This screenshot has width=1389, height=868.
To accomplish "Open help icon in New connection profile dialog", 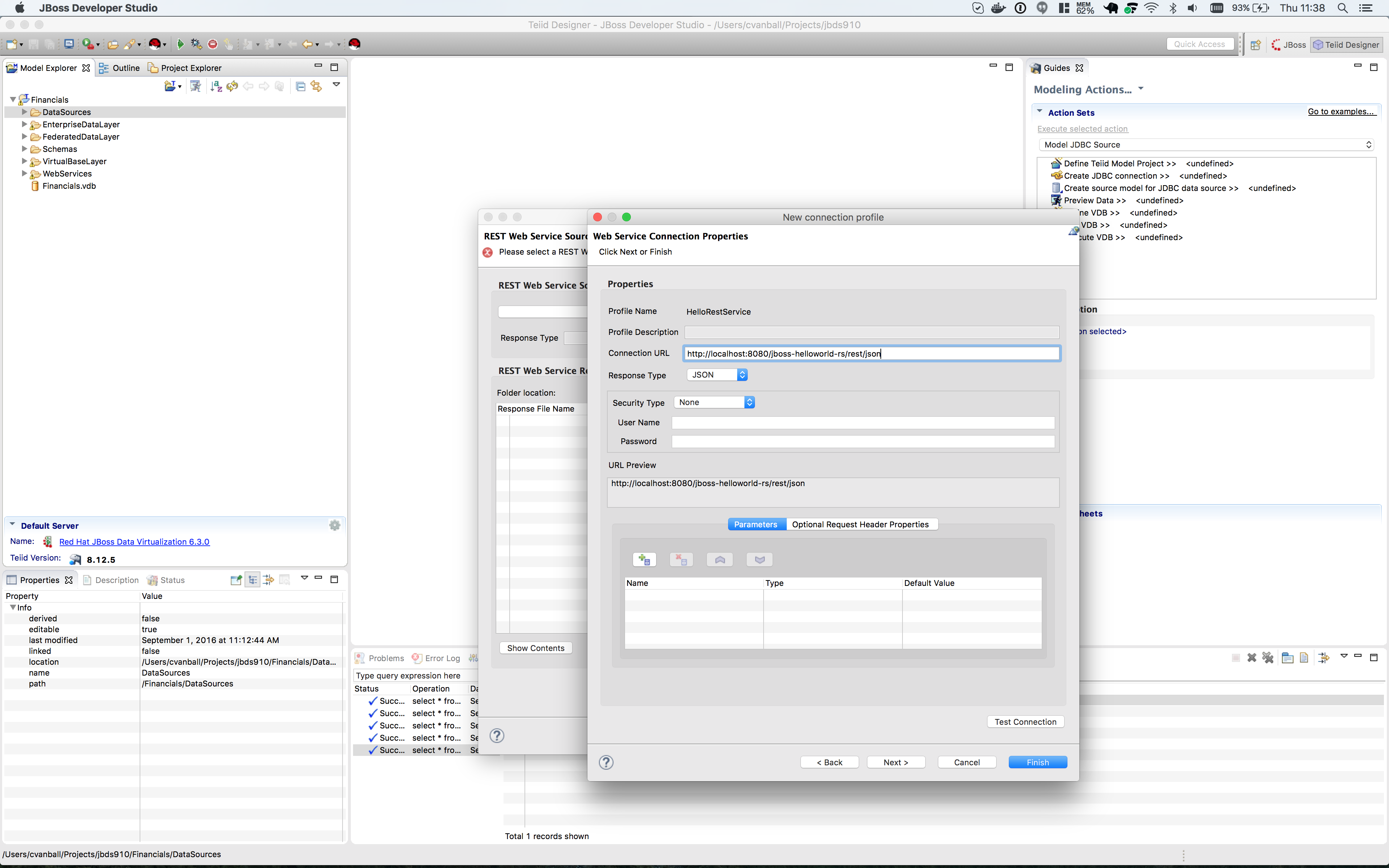I will click(x=606, y=762).
